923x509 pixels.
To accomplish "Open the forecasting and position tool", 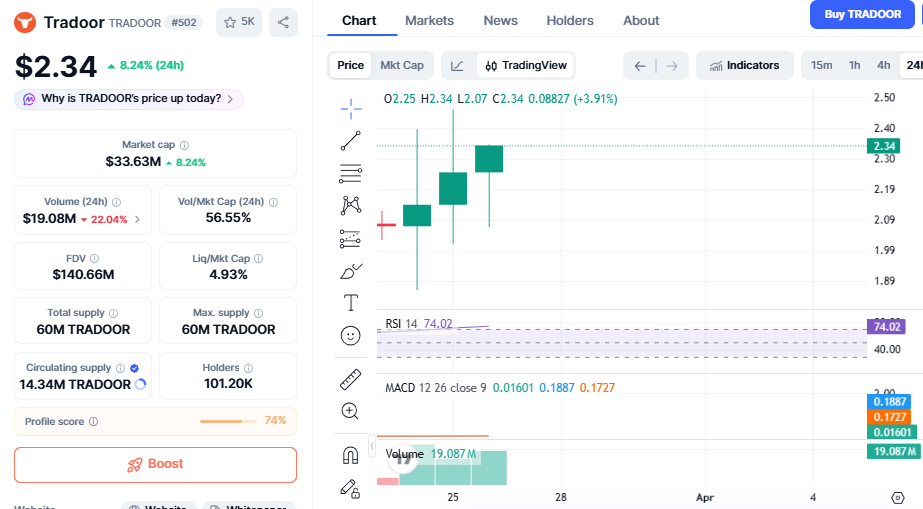I will (351, 238).
